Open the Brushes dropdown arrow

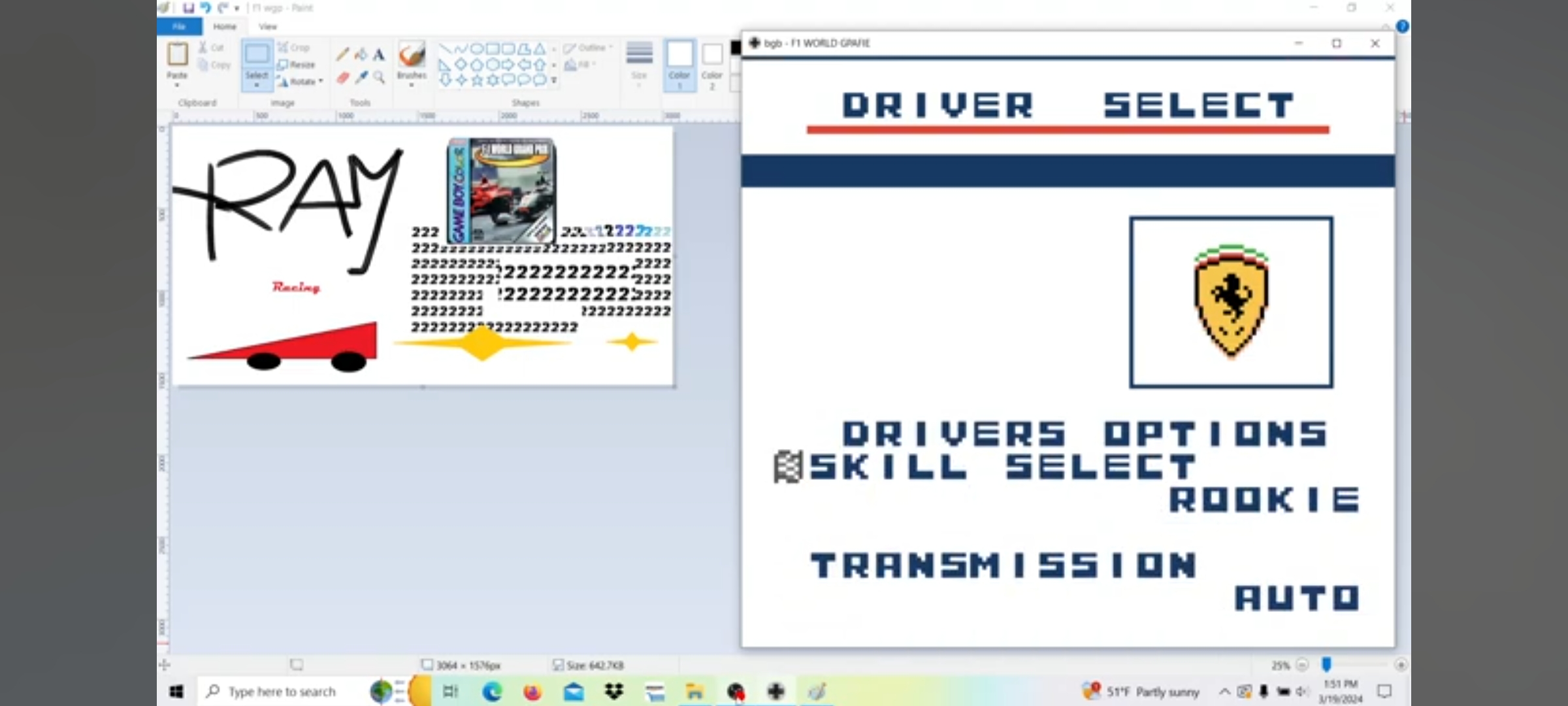coord(412,86)
